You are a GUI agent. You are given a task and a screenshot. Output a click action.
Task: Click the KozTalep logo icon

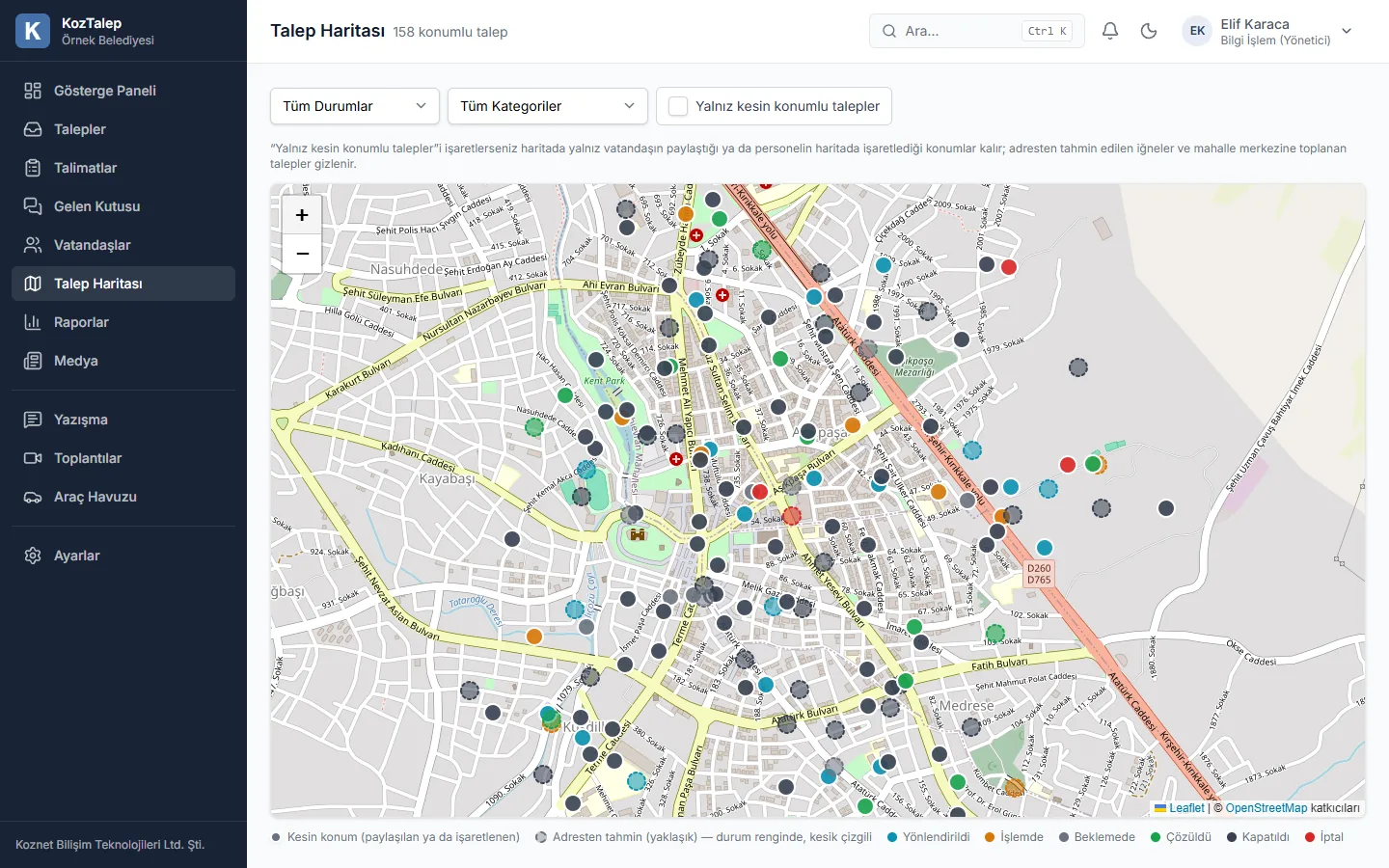[x=33, y=31]
